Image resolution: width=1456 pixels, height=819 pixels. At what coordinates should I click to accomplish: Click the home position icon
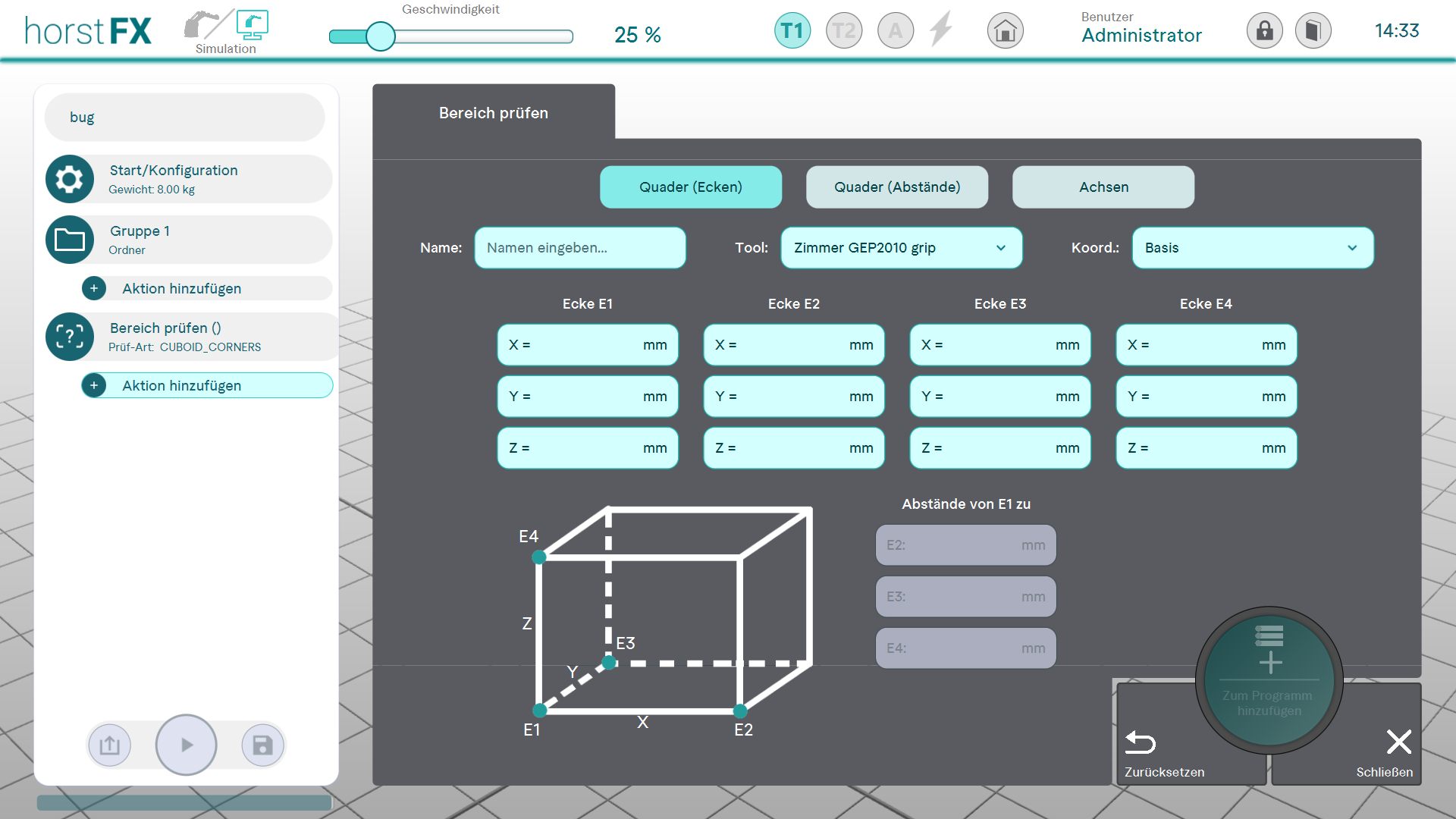click(x=1005, y=31)
